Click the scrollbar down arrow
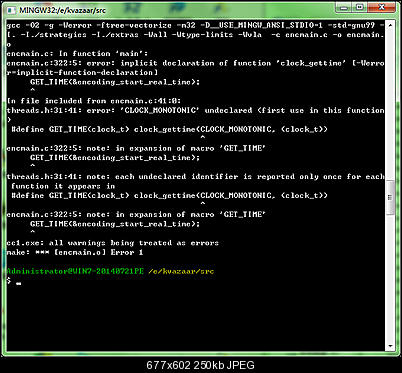Viewport: 402px width, 373px height. click(391, 346)
